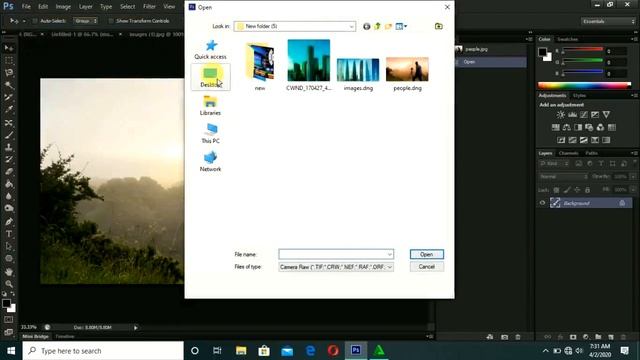Switch to the Swatches tab
The width and height of the screenshot is (640, 360).
tap(567, 39)
